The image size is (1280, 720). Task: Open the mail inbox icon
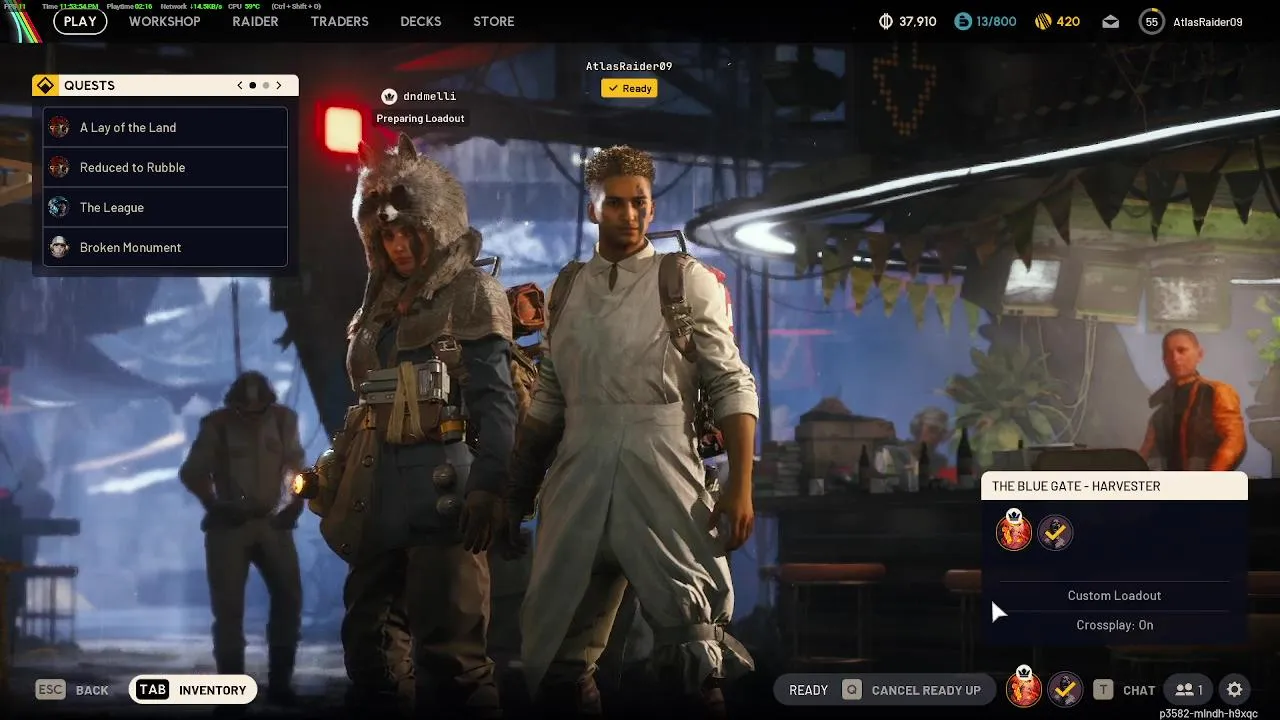point(1110,22)
